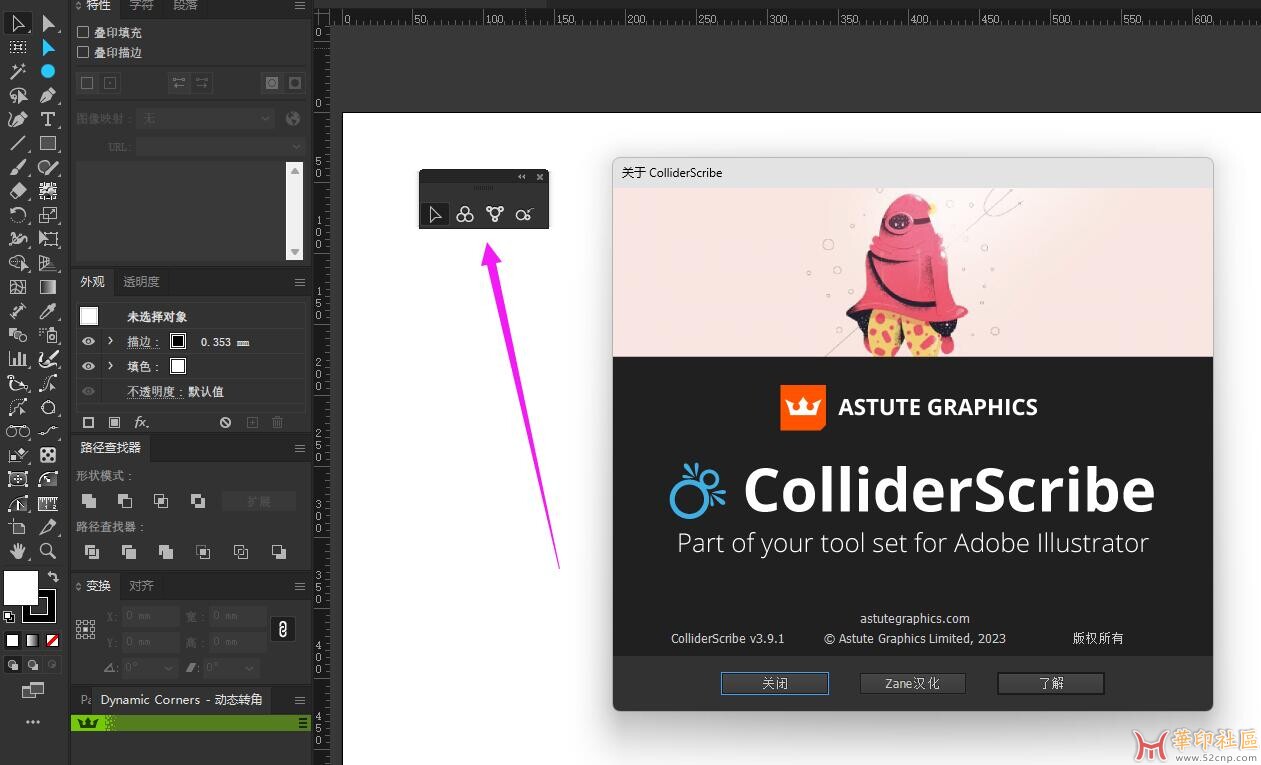Open edit toolbar three dots
Image resolution: width=1261 pixels, height=765 pixels.
33,721
